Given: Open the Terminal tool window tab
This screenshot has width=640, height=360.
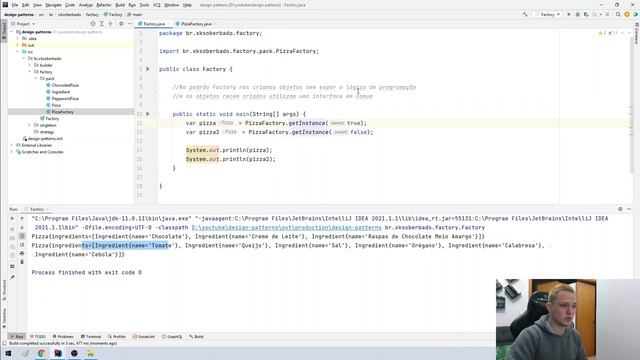Looking at the screenshot, I should [91, 337].
